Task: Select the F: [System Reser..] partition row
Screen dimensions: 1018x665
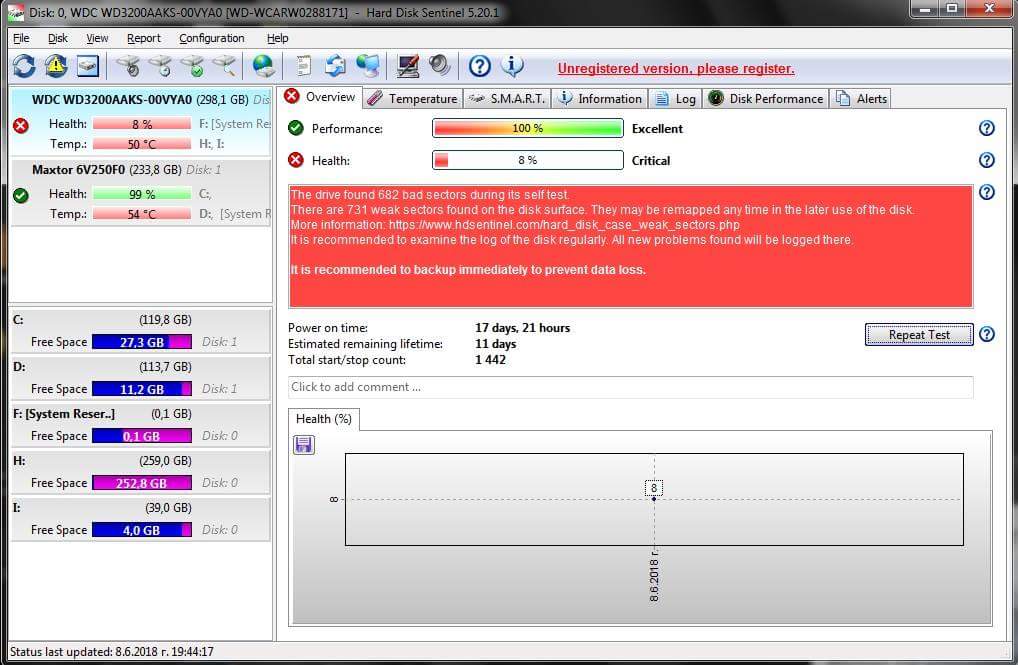Action: (x=140, y=425)
